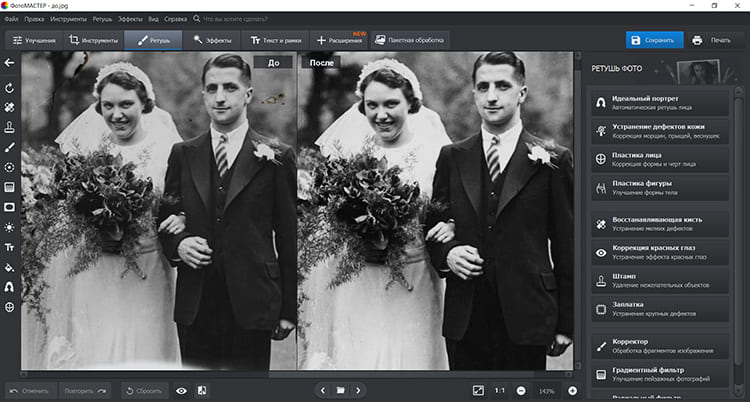The height and width of the screenshot is (402, 750).
Task: Choose the paint bucket fill sidebar icon
Action: (x=9, y=267)
